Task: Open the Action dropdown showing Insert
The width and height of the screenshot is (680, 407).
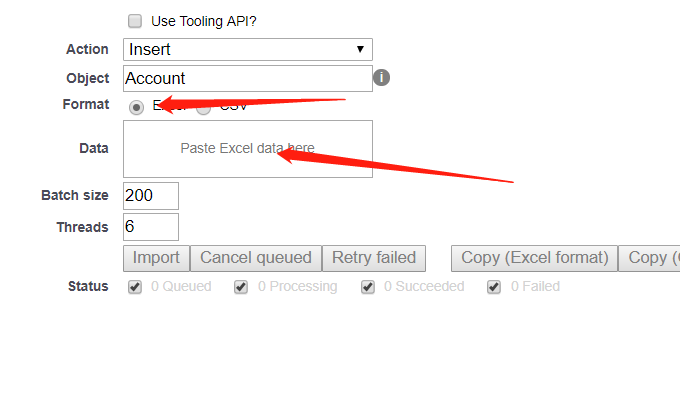Action: click(247, 49)
